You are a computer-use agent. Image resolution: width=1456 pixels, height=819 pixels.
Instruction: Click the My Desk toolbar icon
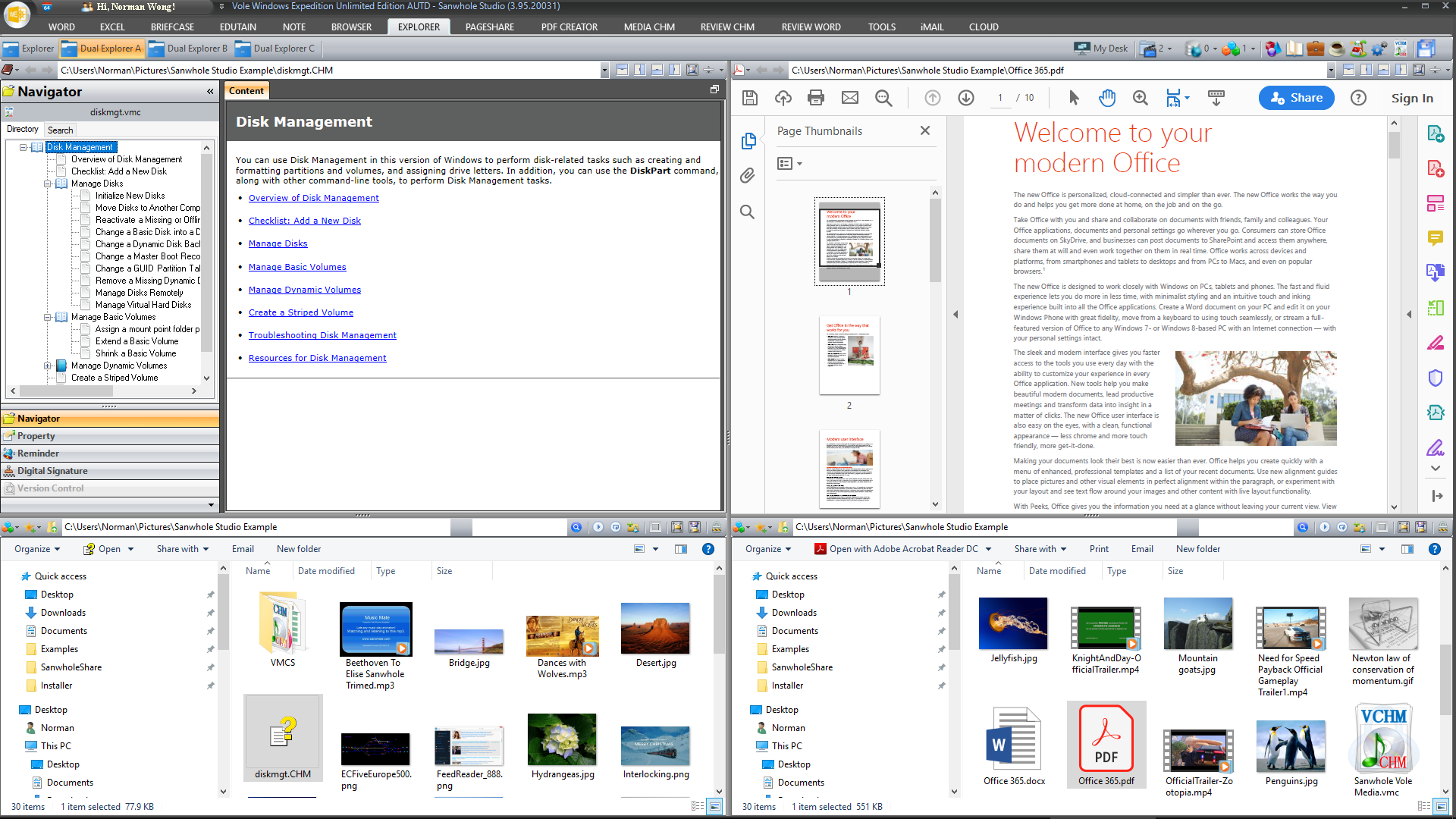click(1101, 49)
